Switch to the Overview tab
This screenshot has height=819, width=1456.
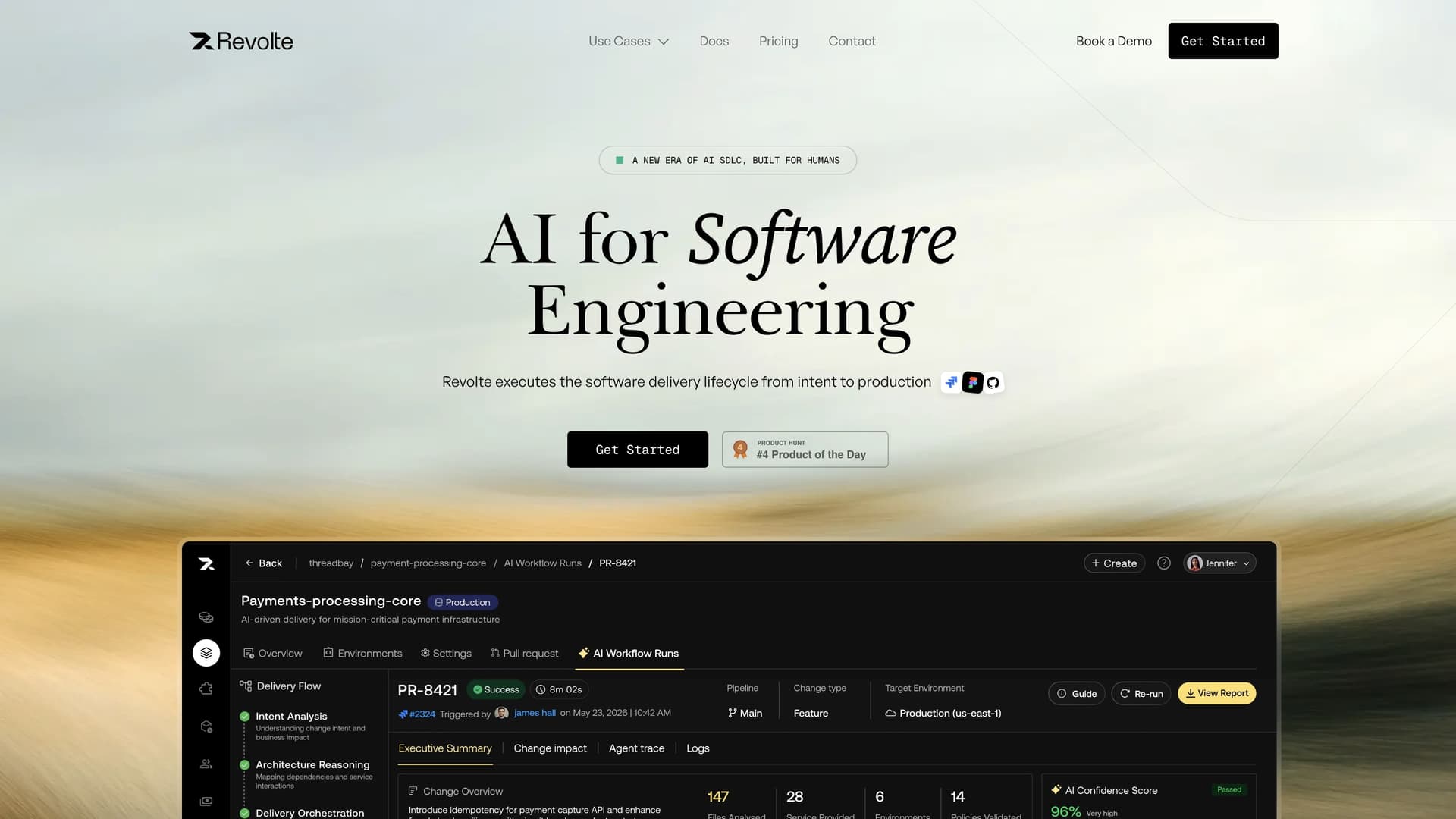(x=272, y=653)
